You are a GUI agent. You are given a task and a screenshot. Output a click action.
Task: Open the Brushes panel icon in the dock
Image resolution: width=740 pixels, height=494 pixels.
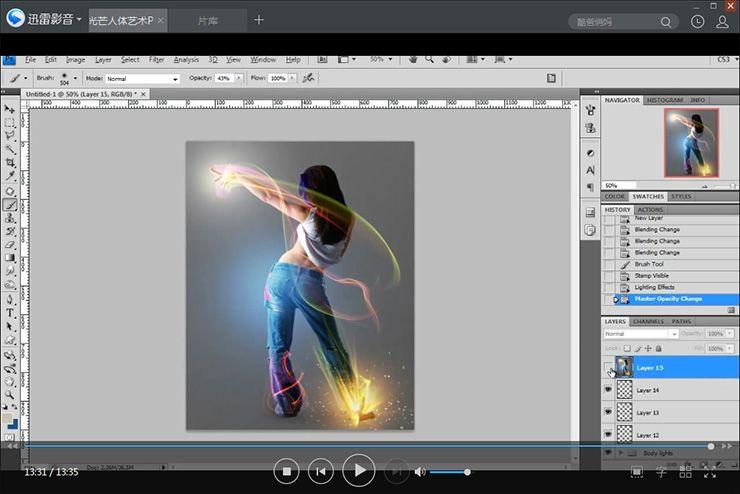coord(590,110)
